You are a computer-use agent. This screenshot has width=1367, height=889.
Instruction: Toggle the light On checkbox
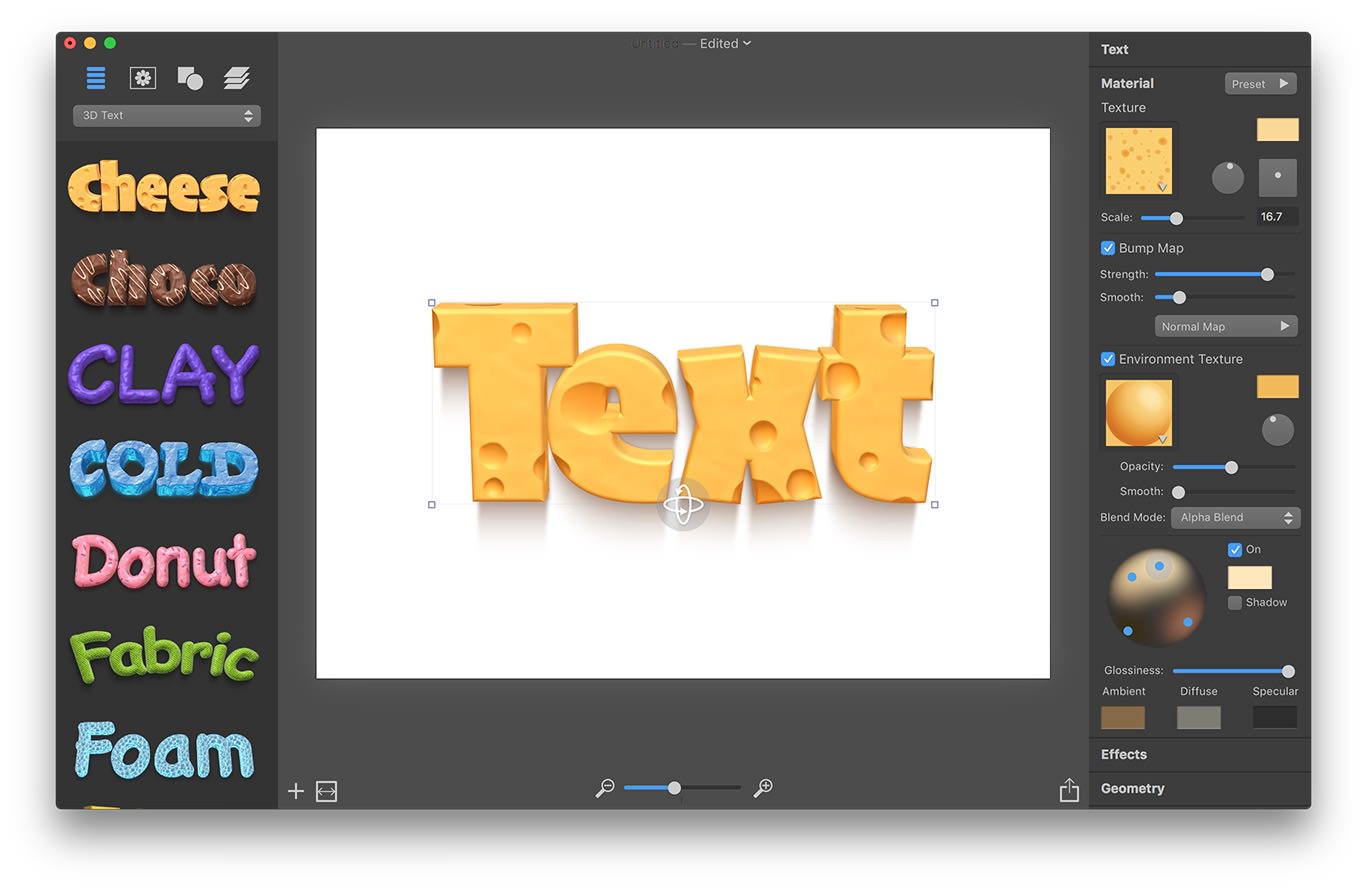1235,550
